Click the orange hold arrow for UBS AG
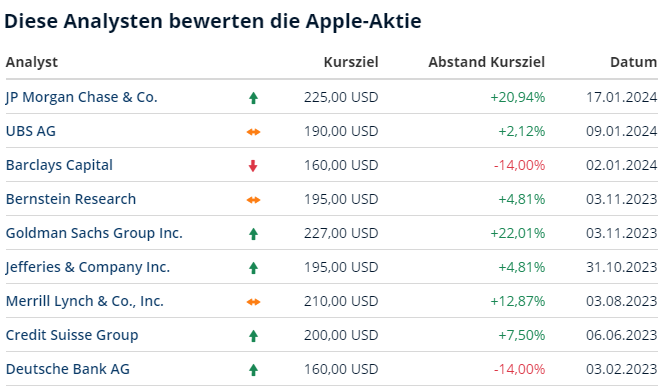 253,132
